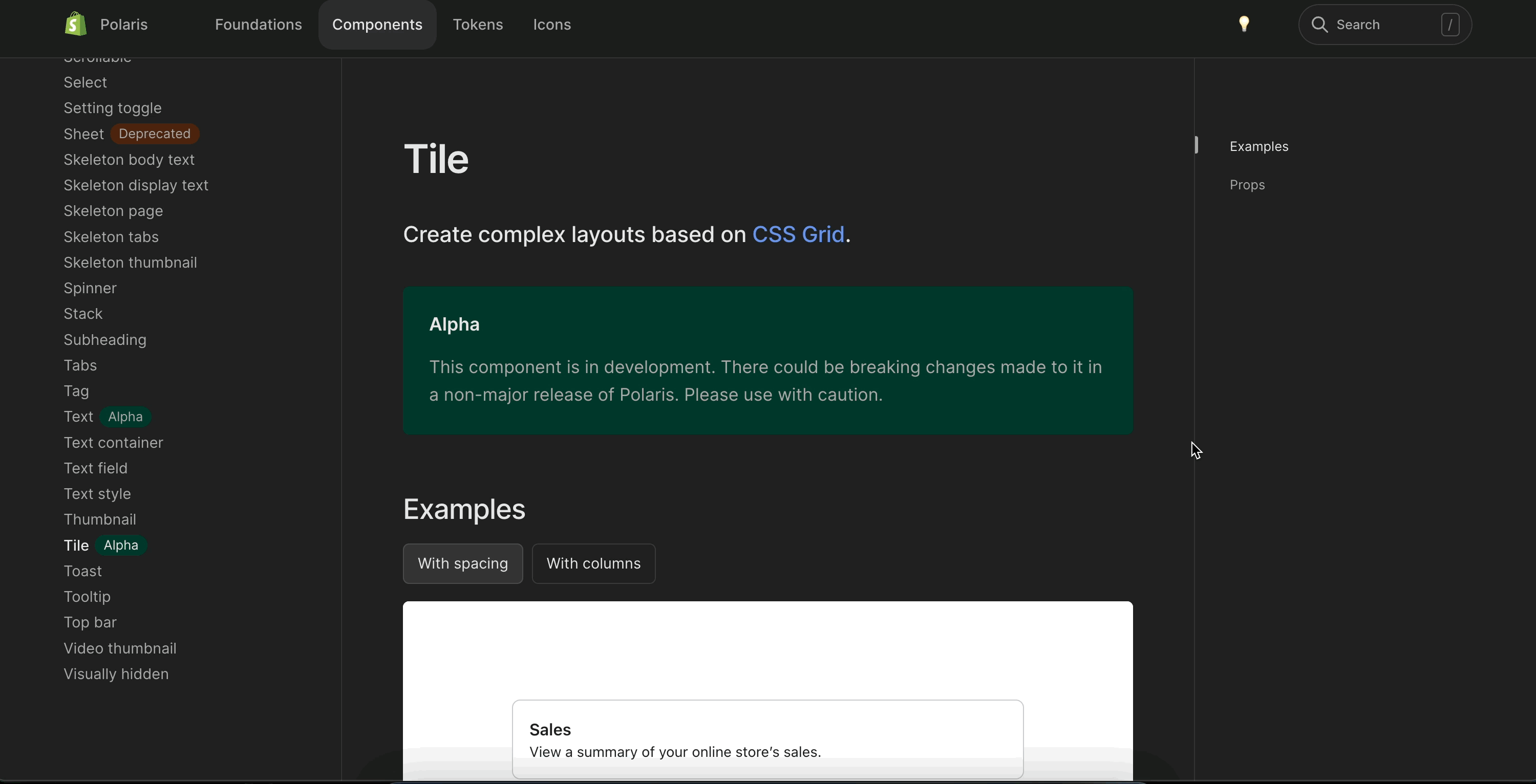
Task: Select the With spacing example button
Action: (463, 563)
